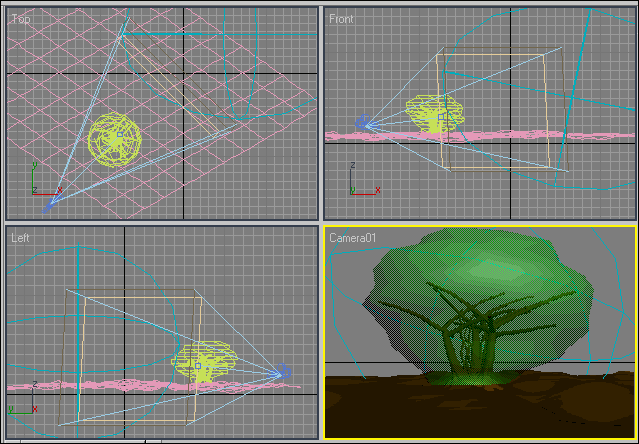
Task: Select the pink terrain mesh in Front viewport
Action: (x=480, y=136)
